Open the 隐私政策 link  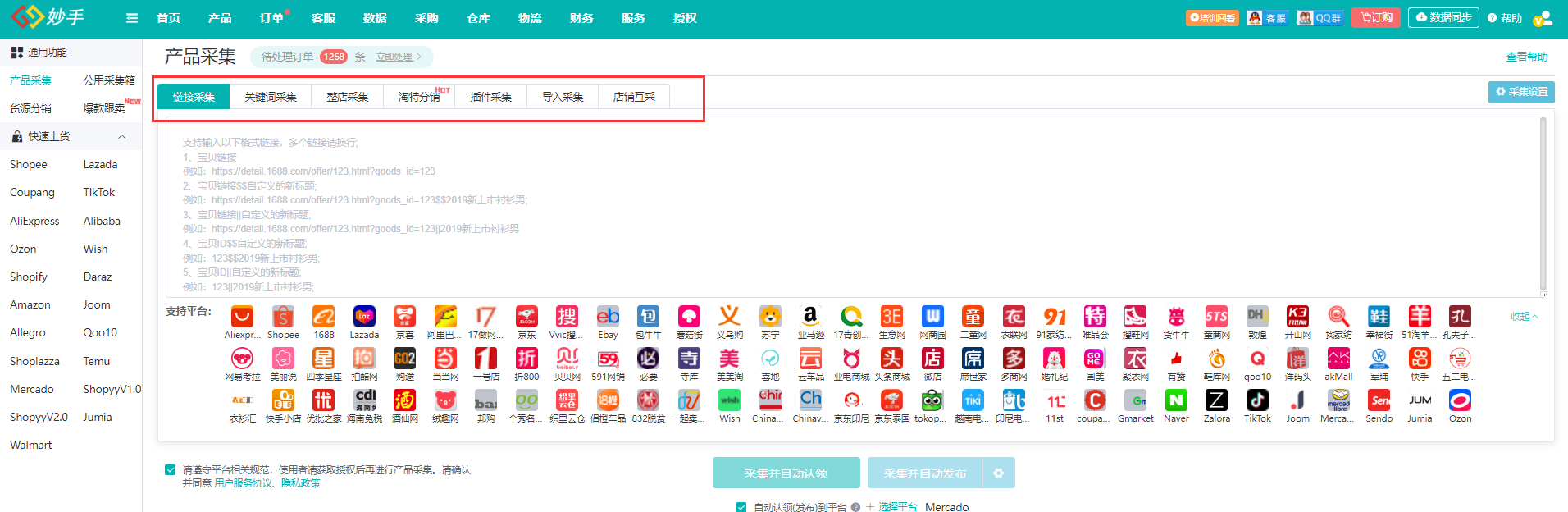(x=301, y=483)
